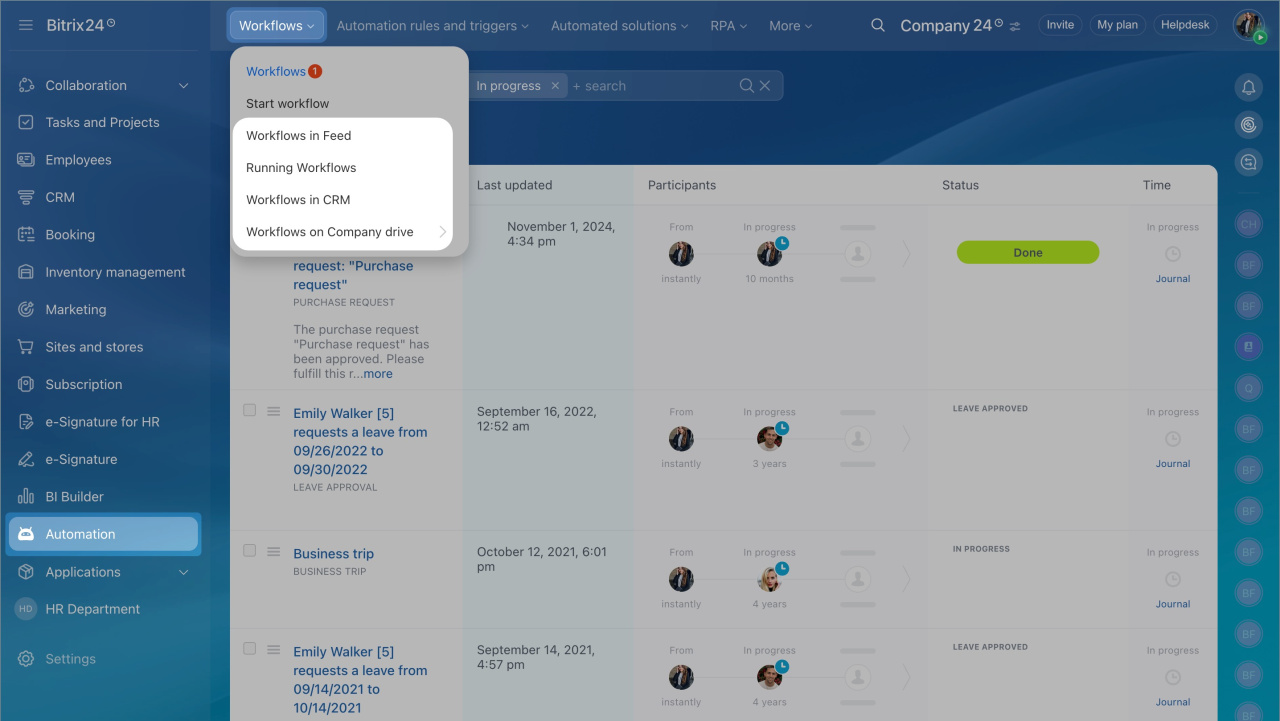Open the Workflows top dropdown
This screenshot has height=721, width=1280.
coord(277,25)
